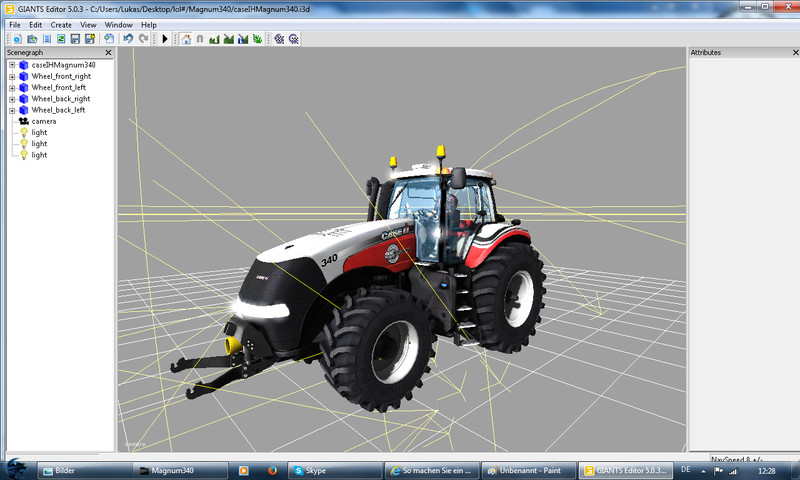Click GIANTS Editor 5.0.3 taskbar button
800x480 pixels.
coord(626,471)
